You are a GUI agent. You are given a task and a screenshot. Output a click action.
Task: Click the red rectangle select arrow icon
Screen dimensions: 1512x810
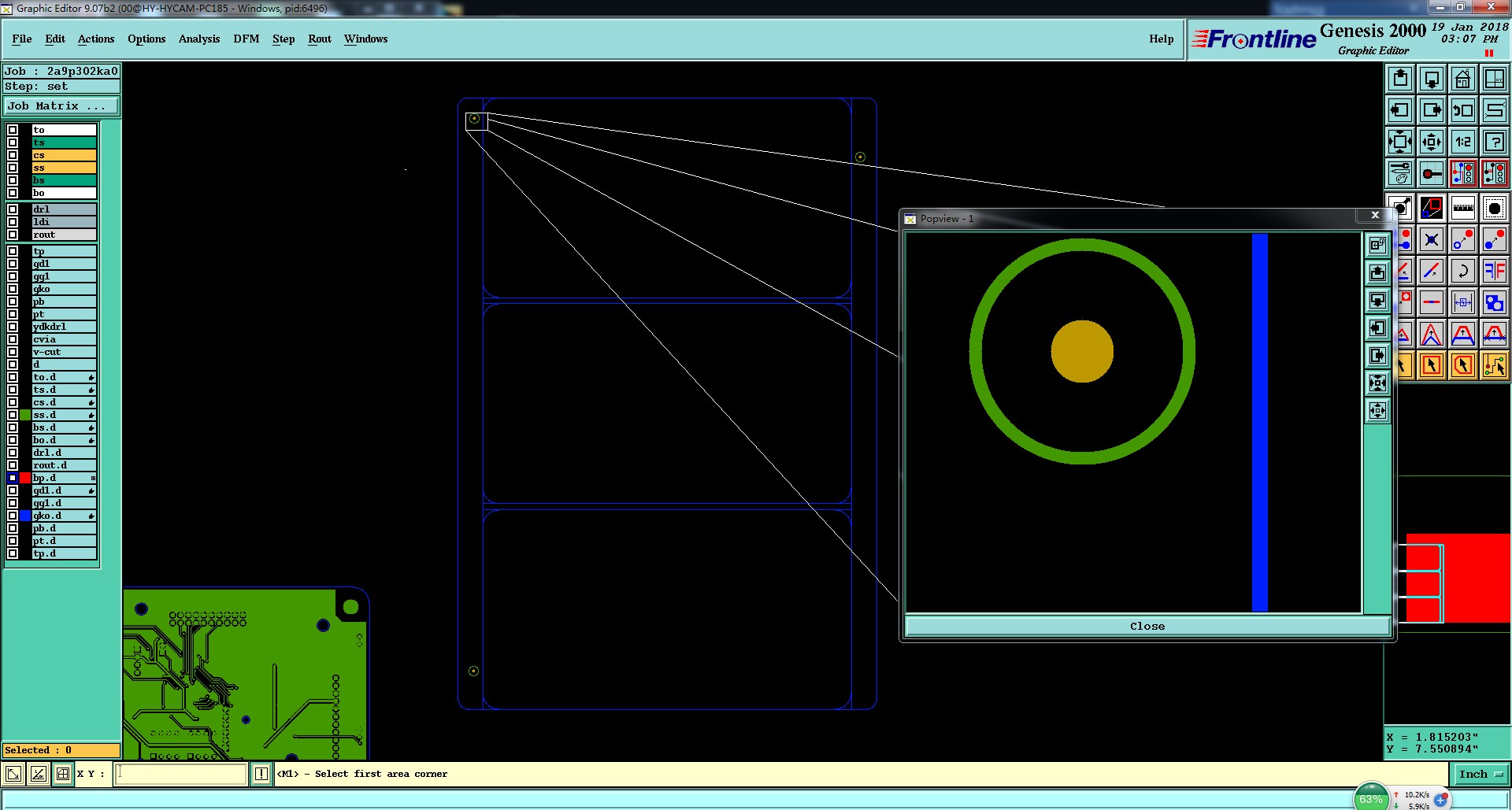click(x=1432, y=365)
